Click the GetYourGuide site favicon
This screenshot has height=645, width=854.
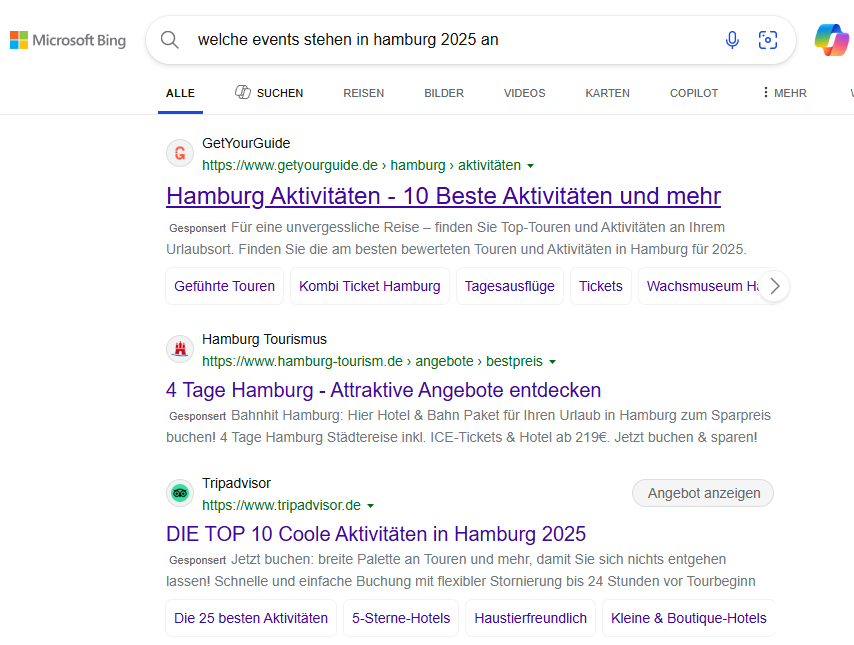180,153
